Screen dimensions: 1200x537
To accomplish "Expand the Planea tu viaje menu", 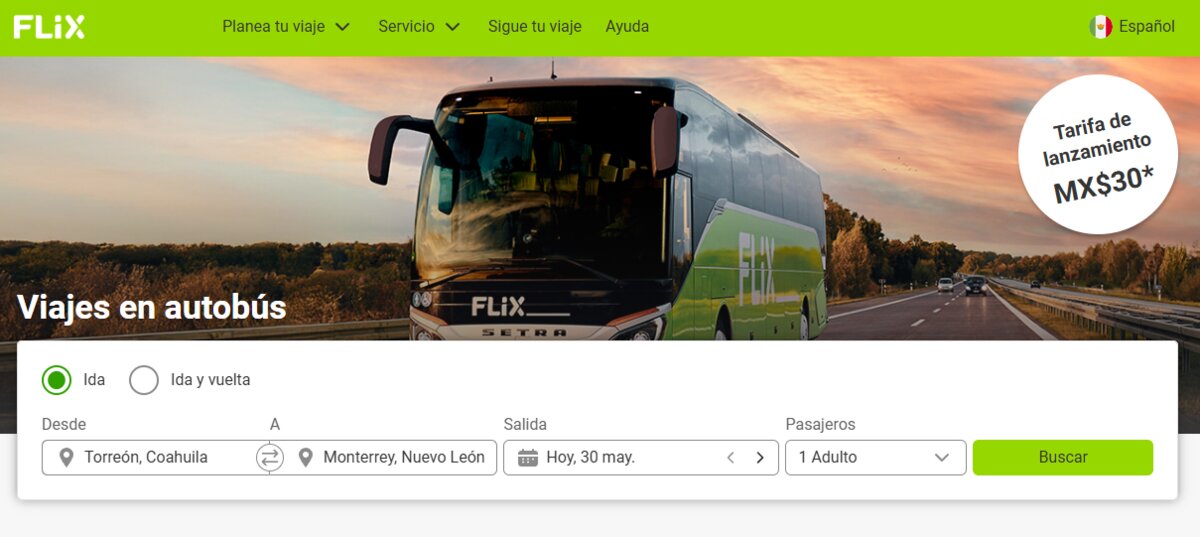I will click(x=286, y=27).
